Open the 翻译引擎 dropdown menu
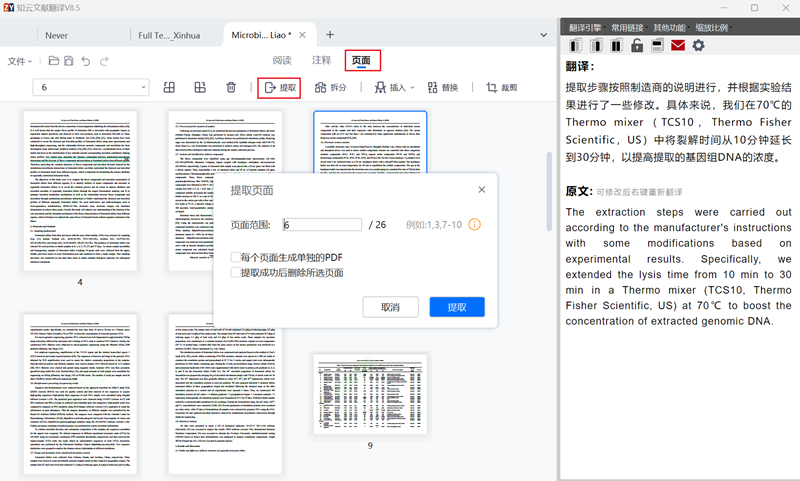This screenshot has width=800, height=481. 586,28
